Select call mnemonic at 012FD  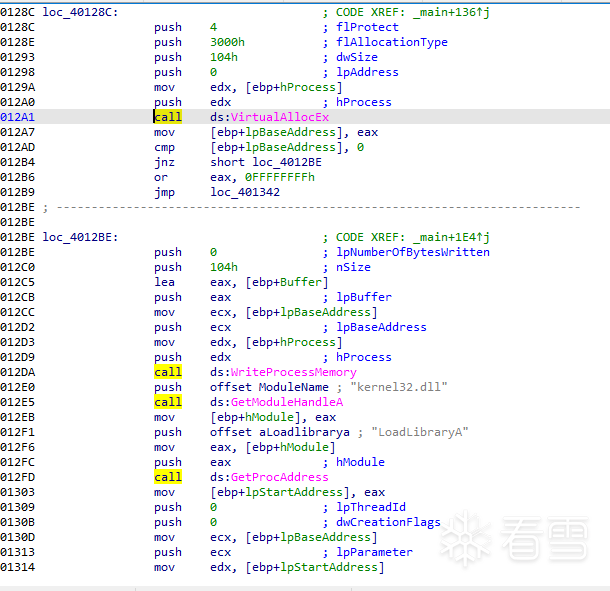tap(168, 477)
